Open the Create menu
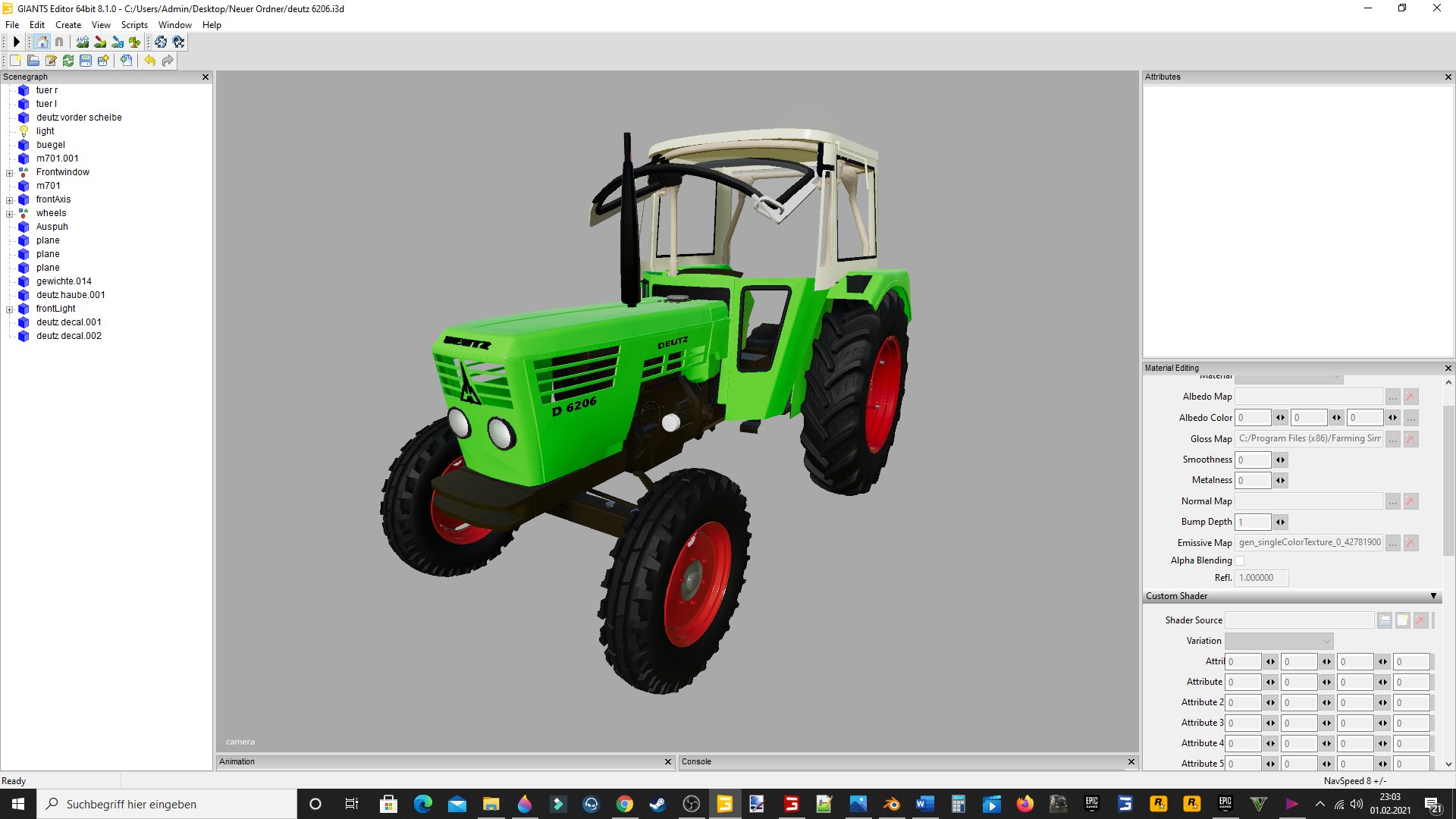The image size is (1456, 819). click(x=68, y=25)
